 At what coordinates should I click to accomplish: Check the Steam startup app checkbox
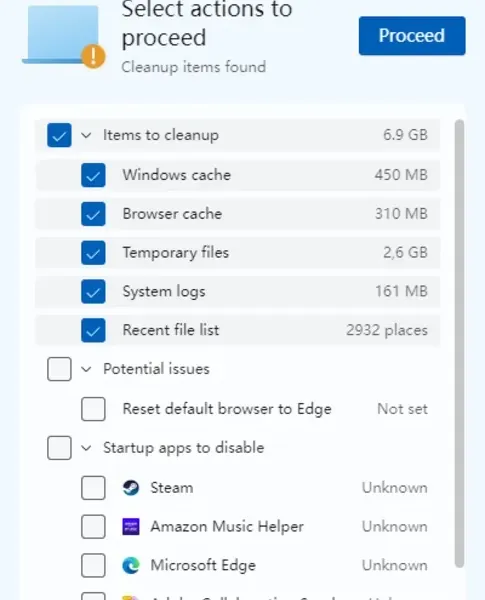pos(93,488)
